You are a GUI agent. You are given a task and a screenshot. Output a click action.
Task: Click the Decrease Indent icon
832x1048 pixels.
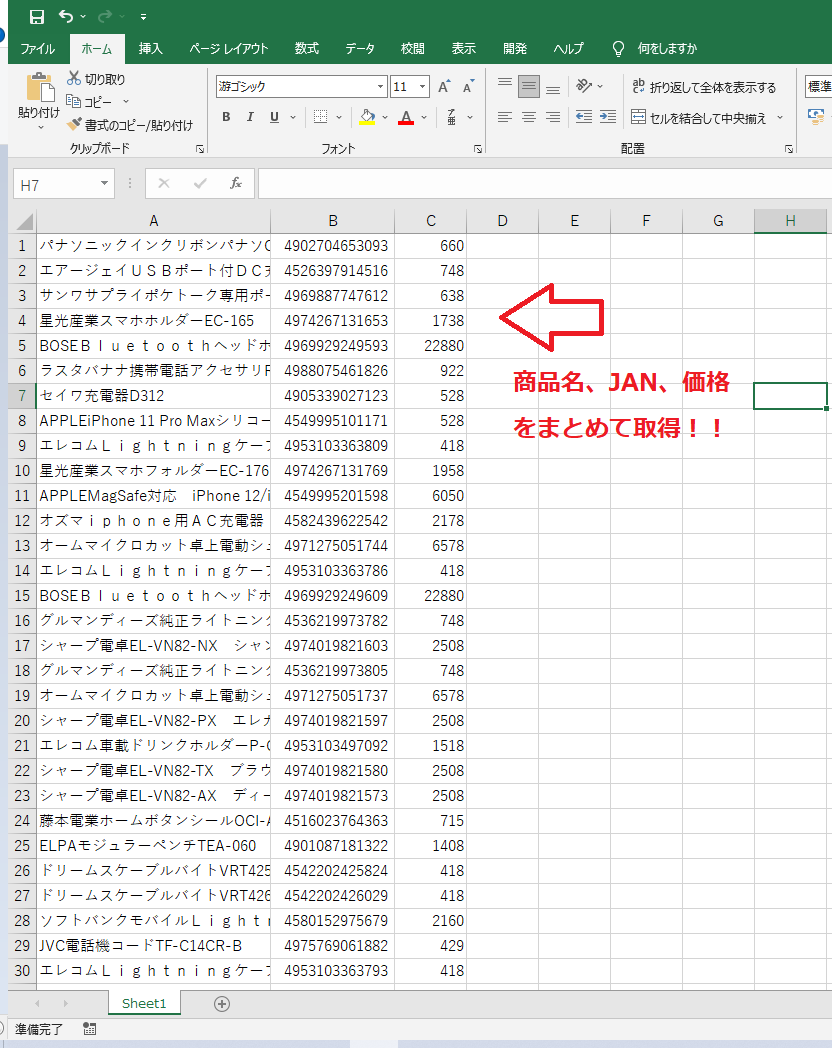click(584, 118)
